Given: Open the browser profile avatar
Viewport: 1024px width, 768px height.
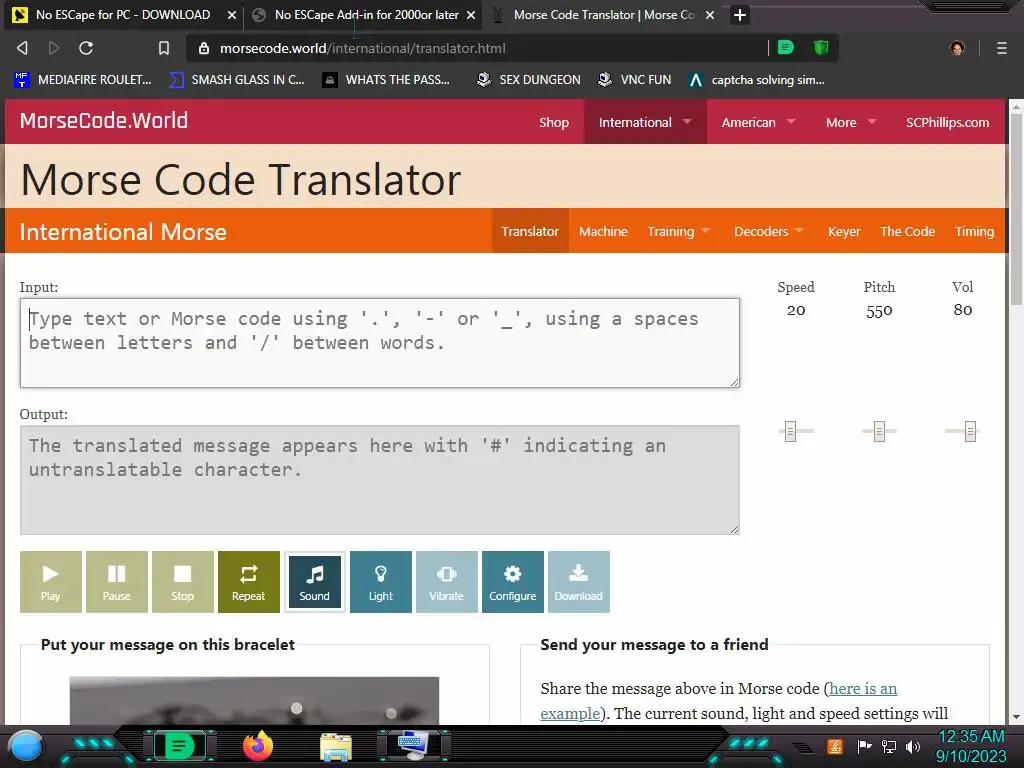Looking at the screenshot, I should (957, 48).
